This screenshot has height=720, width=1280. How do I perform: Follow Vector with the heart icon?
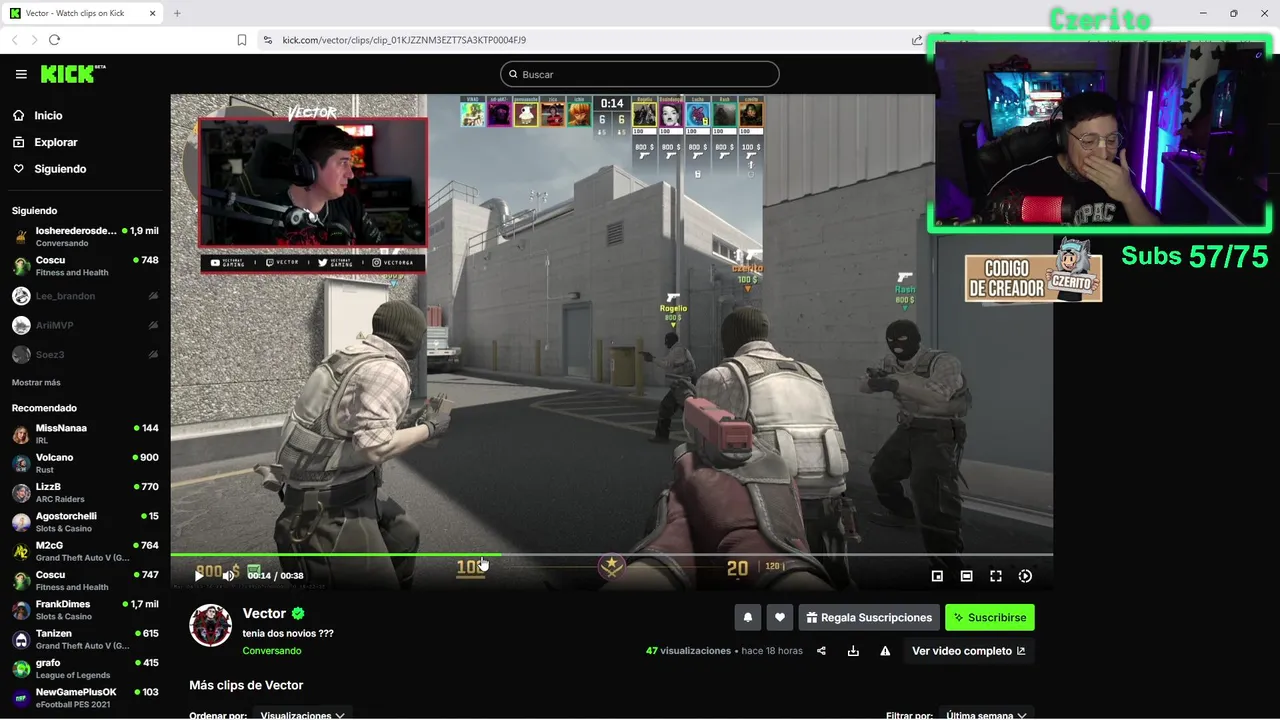[x=780, y=618]
